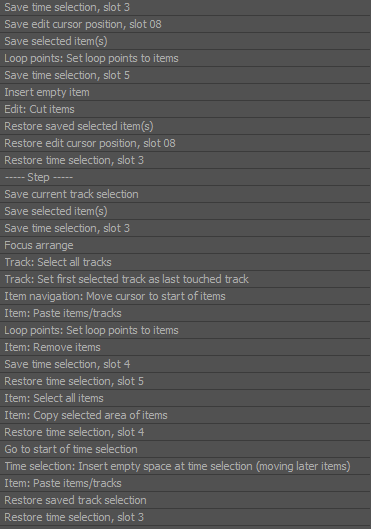Click "Item: Copy selected area of items"

pos(185,415)
